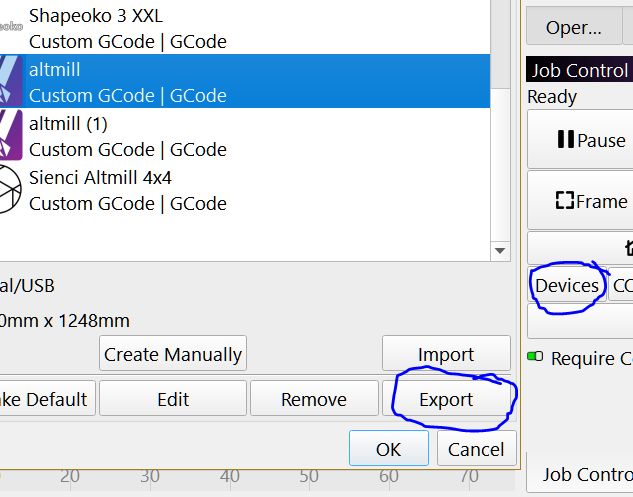Confirm with the OK button
Viewport: 633px width, 497px height.
pyautogui.click(x=388, y=449)
